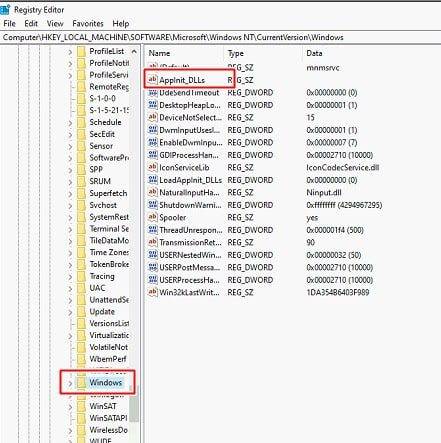Viewport: 441px width, 443px height.
Task: Expand the Schedule key
Action: 70,123
